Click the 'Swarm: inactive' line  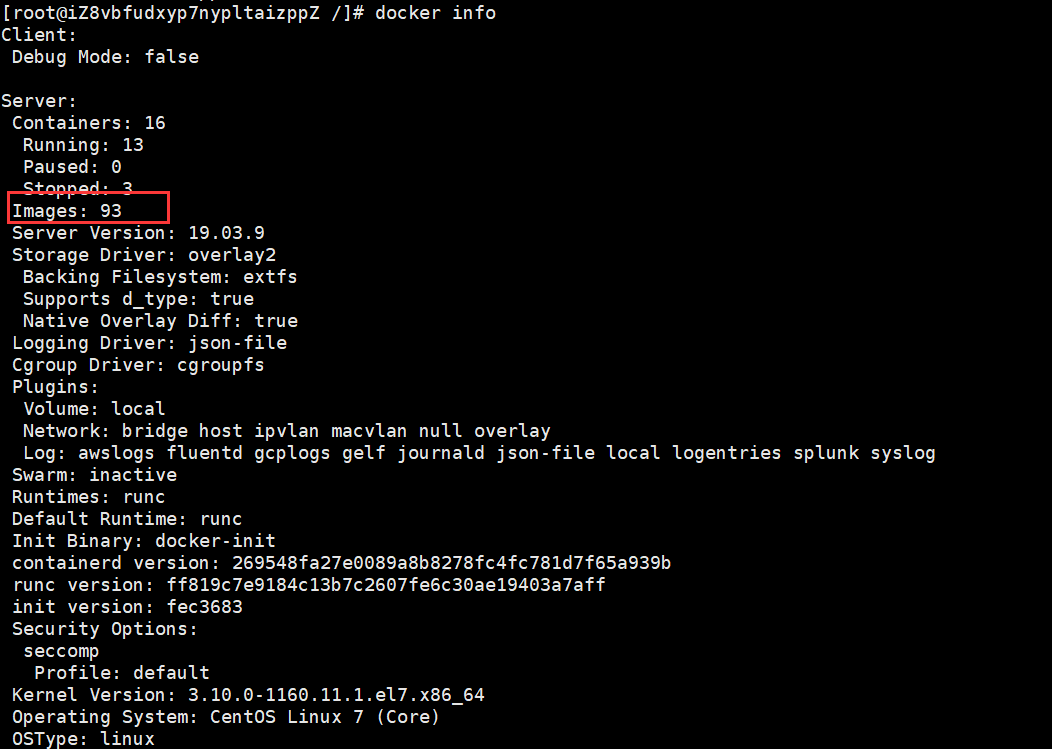coord(95,475)
